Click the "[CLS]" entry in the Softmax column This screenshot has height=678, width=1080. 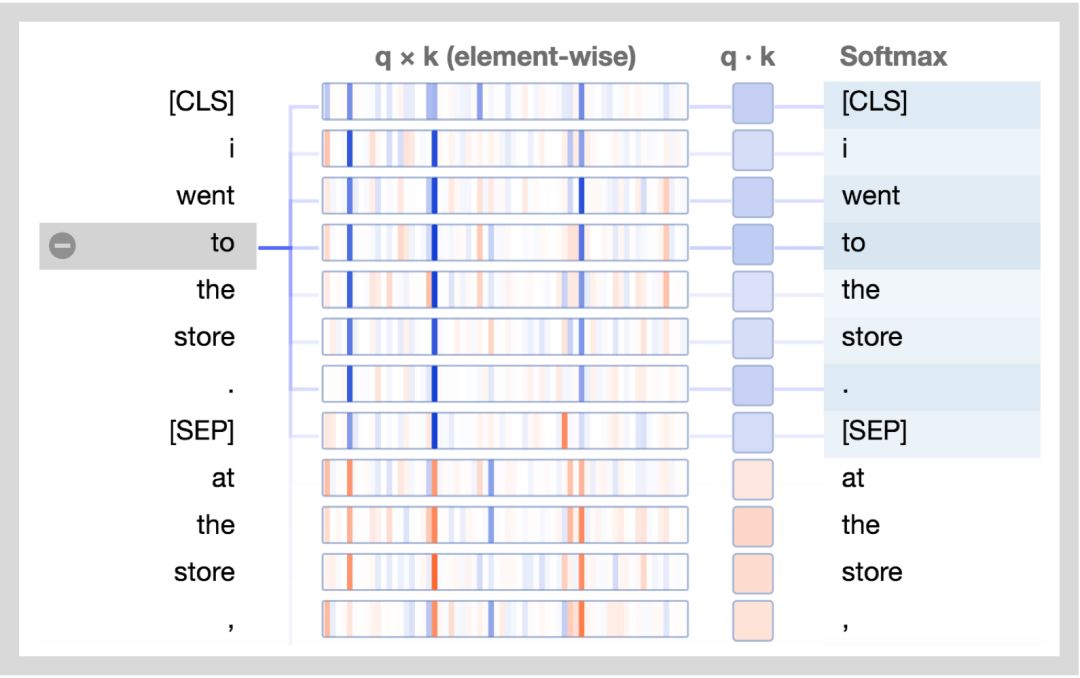click(874, 102)
